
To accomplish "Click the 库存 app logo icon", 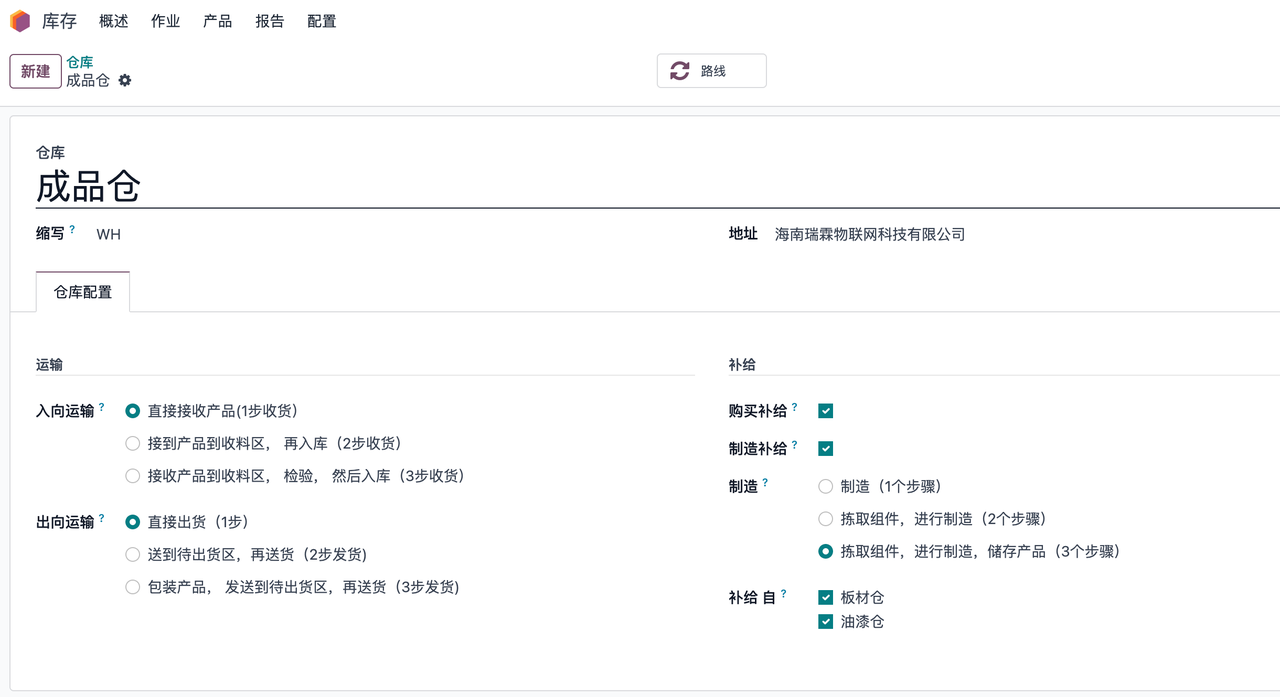I will click(20, 21).
